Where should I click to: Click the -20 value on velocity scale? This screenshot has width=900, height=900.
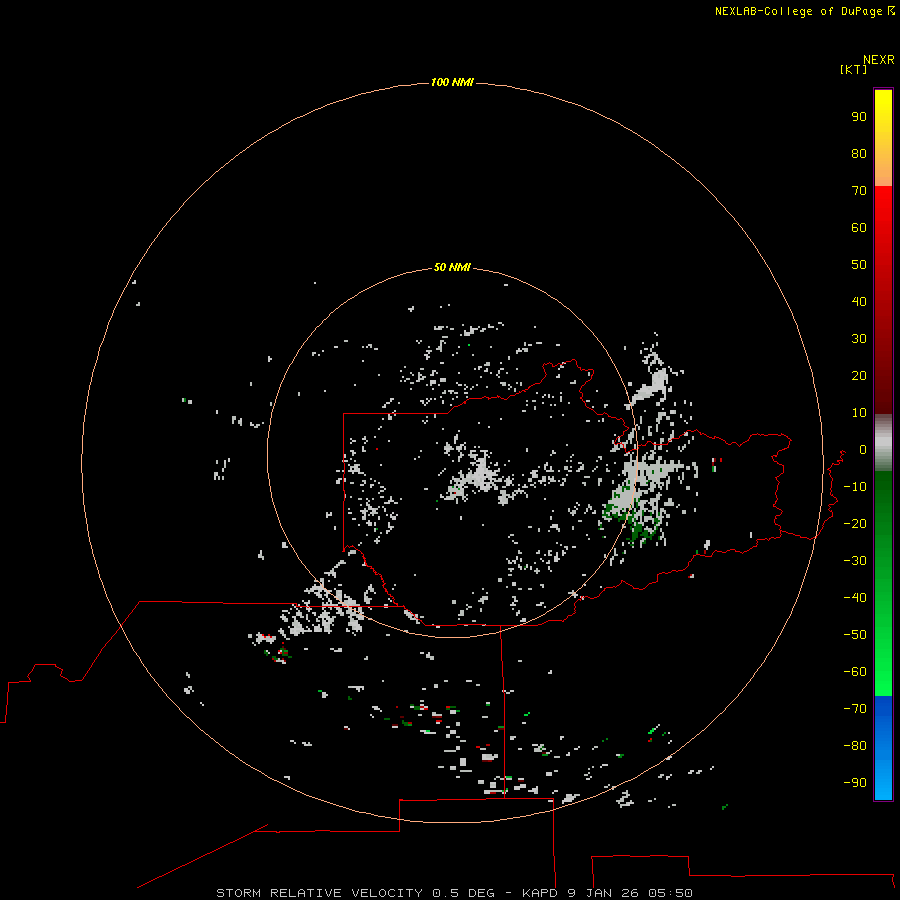pos(855,523)
